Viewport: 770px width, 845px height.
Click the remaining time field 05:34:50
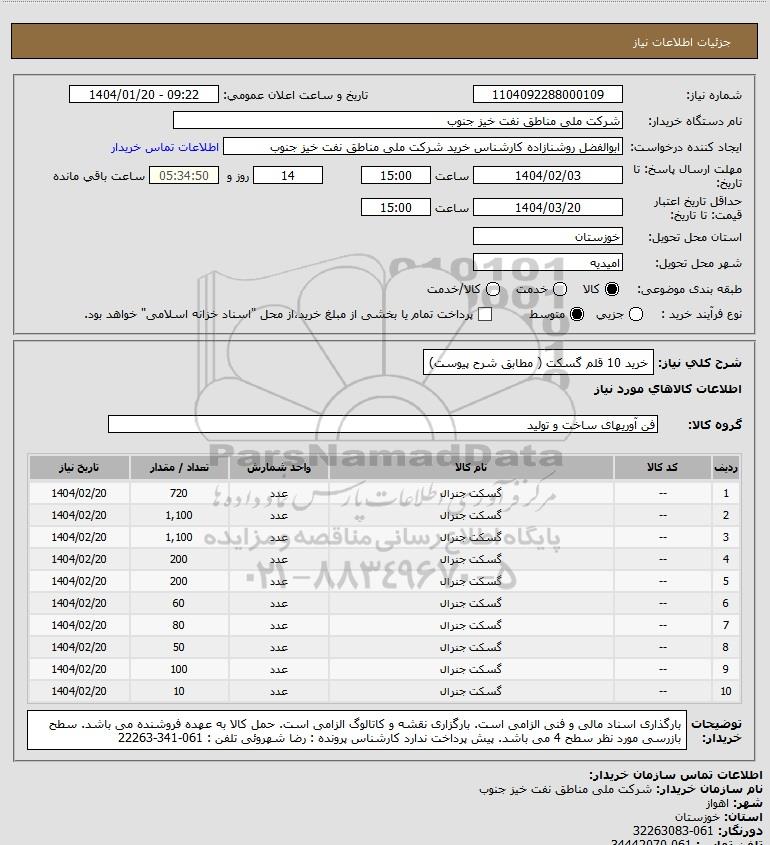click(x=184, y=176)
